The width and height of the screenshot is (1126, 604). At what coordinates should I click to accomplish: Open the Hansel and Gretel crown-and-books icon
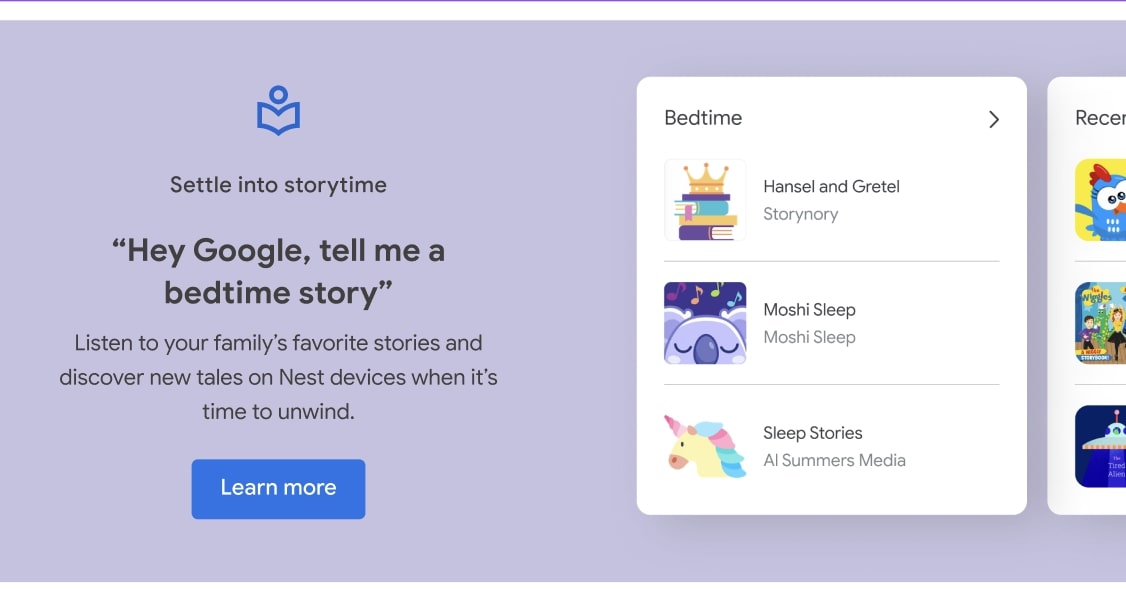pos(705,200)
